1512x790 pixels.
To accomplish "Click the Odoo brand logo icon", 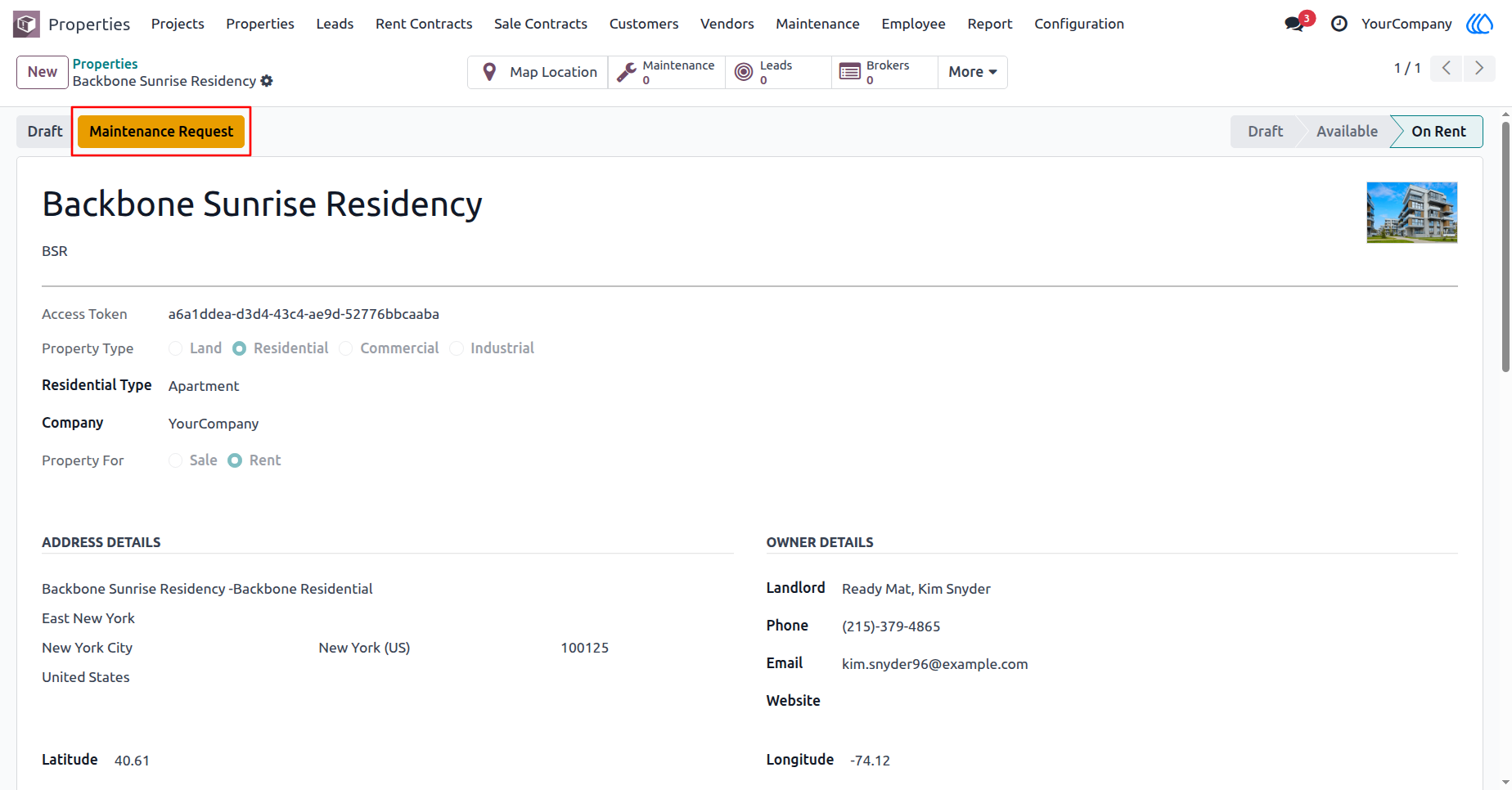I will point(1479,24).
